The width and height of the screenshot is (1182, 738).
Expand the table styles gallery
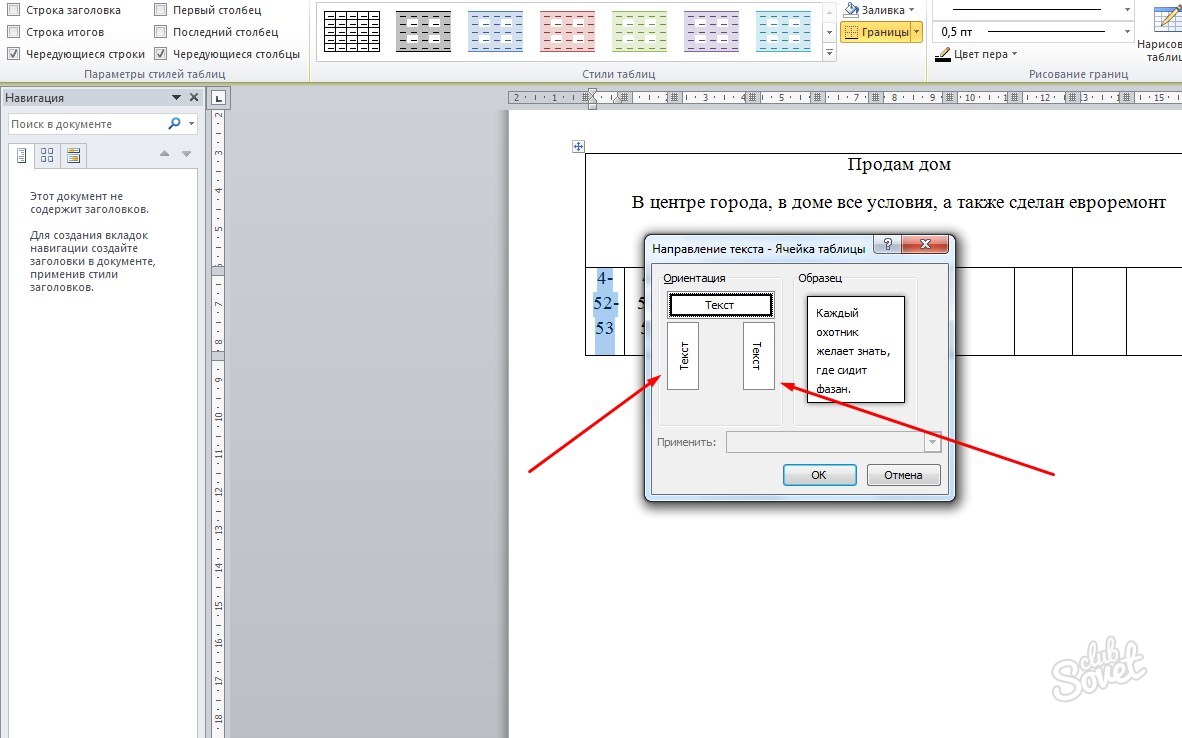pos(829,53)
